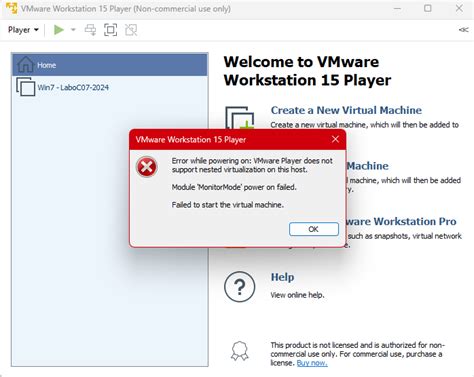Click the green Power On play icon

59,30
